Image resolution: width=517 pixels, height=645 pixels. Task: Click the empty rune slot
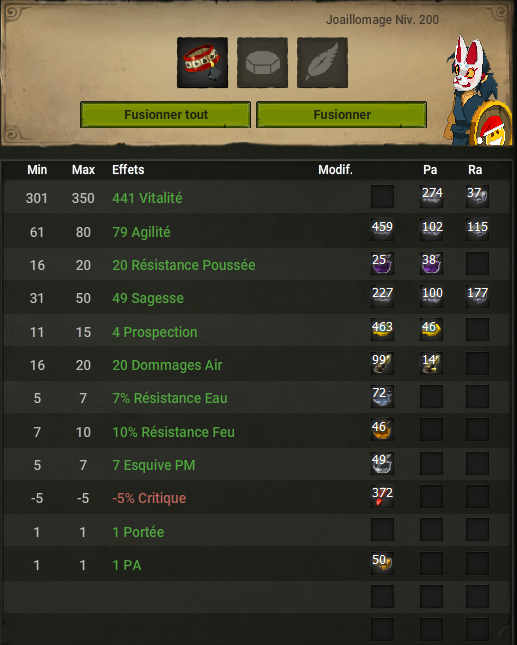click(262, 63)
